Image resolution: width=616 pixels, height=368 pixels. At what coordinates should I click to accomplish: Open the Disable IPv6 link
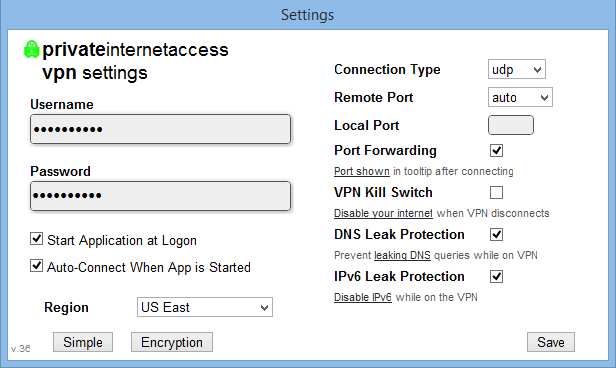[363, 297]
